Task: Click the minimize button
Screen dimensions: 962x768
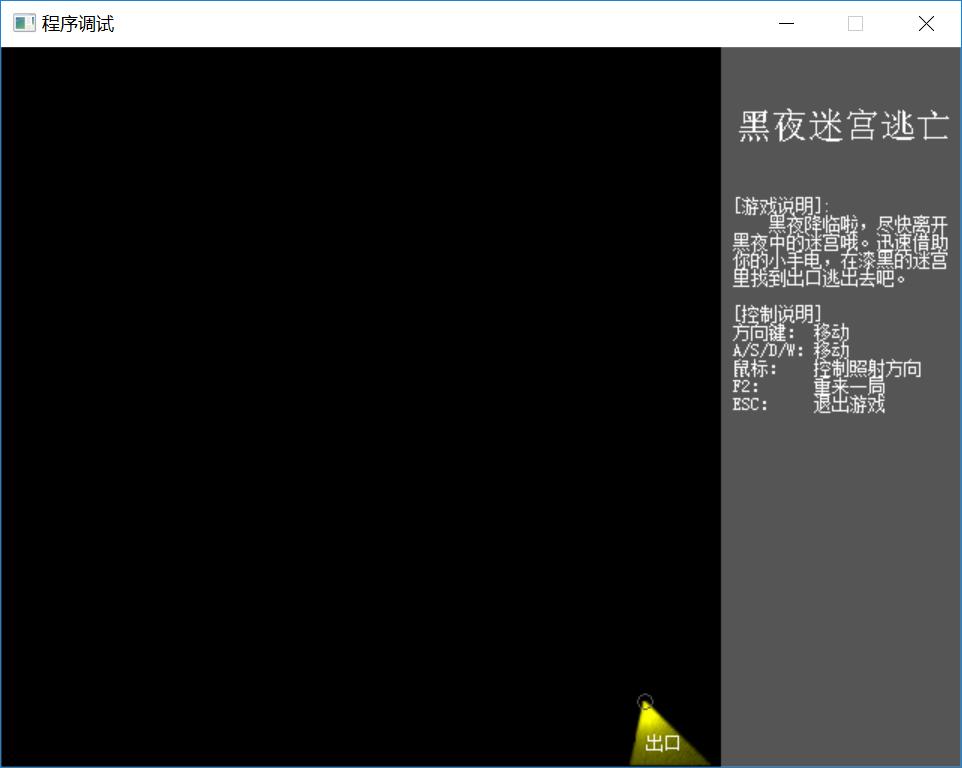Action: [786, 23]
